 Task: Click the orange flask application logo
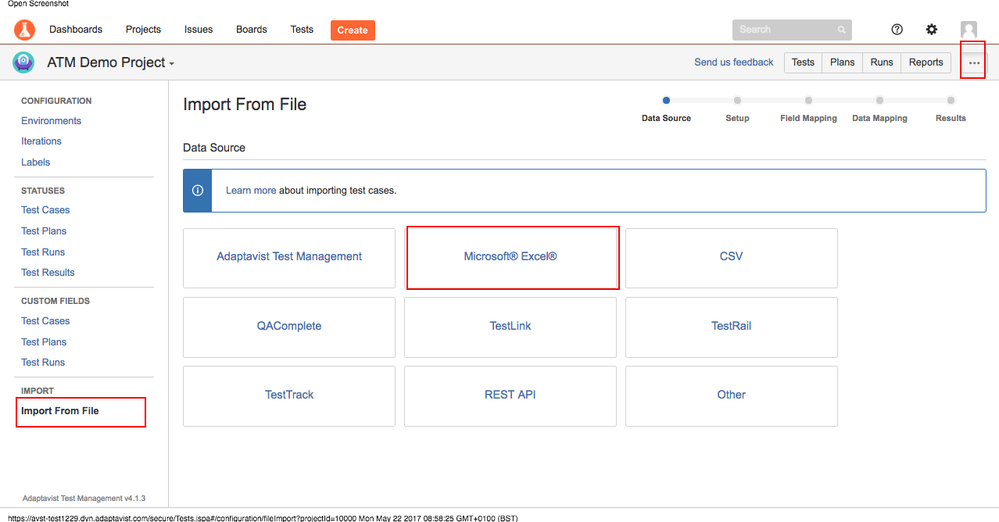[x=24, y=29]
